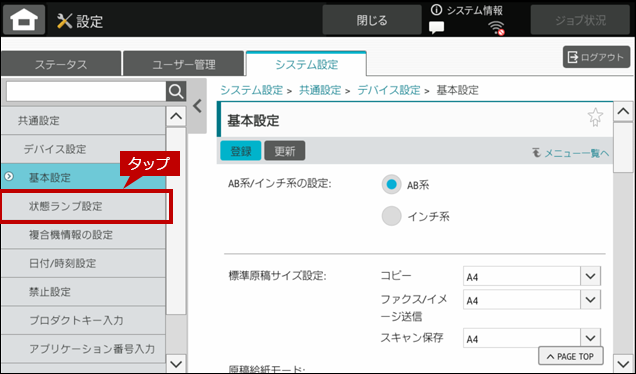Open 共通設定 in the side menu
Image resolution: width=636 pixels, height=374 pixels.
pos(83,120)
